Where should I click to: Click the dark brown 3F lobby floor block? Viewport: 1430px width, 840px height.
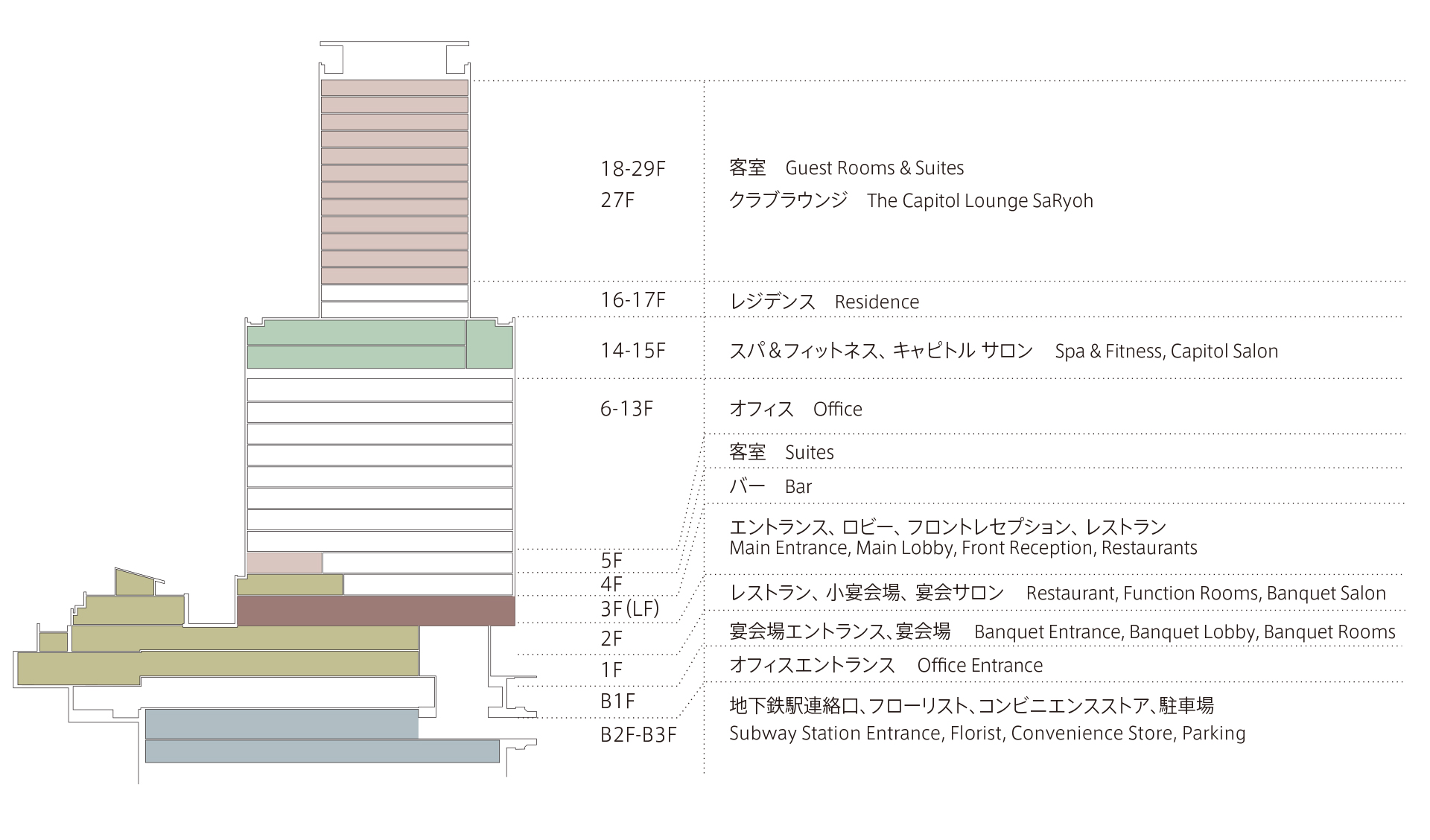[376, 610]
